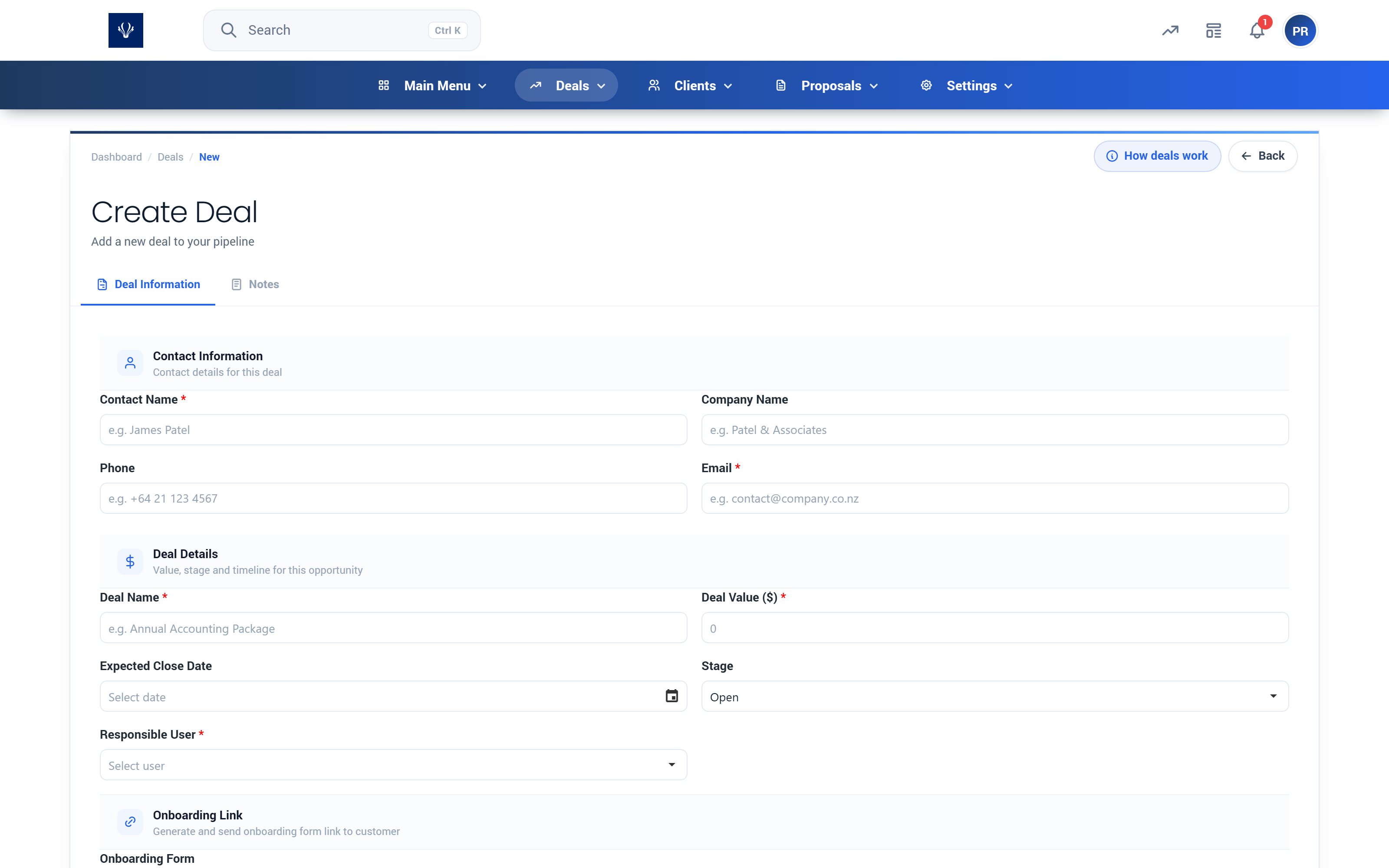Click the search magnifier icon
Image resolution: width=1389 pixels, height=868 pixels.
point(228,30)
